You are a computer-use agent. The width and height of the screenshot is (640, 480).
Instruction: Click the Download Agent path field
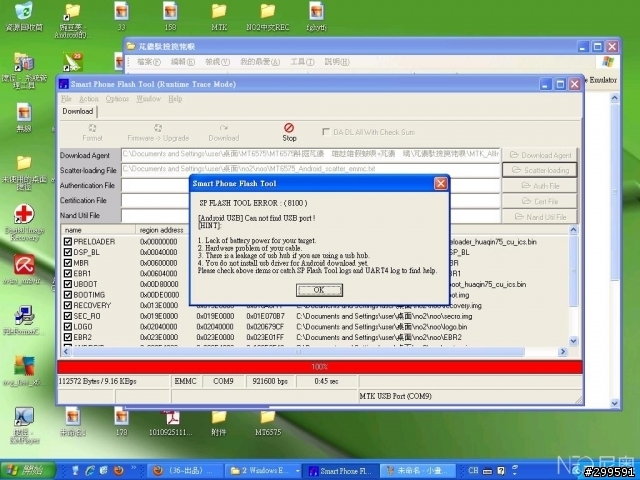coord(310,155)
